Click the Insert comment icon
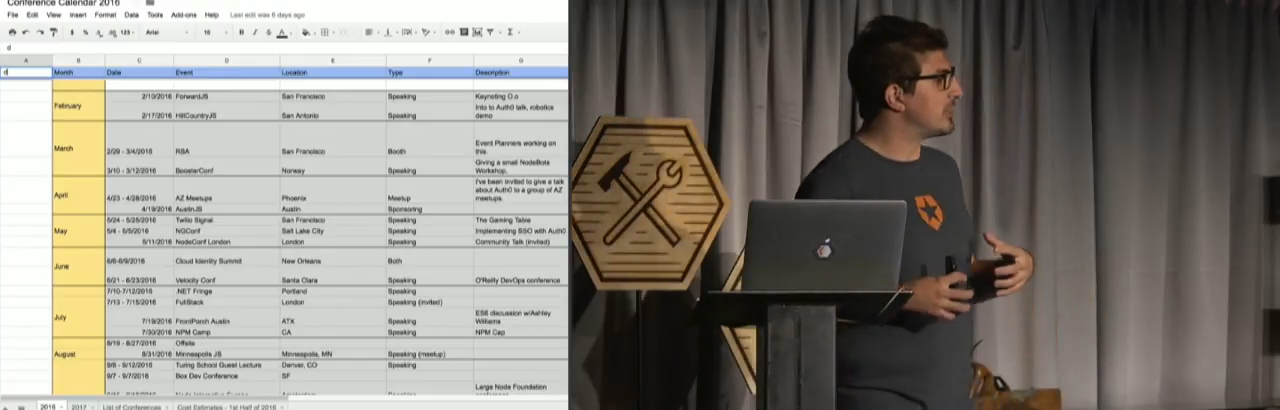 463,33
